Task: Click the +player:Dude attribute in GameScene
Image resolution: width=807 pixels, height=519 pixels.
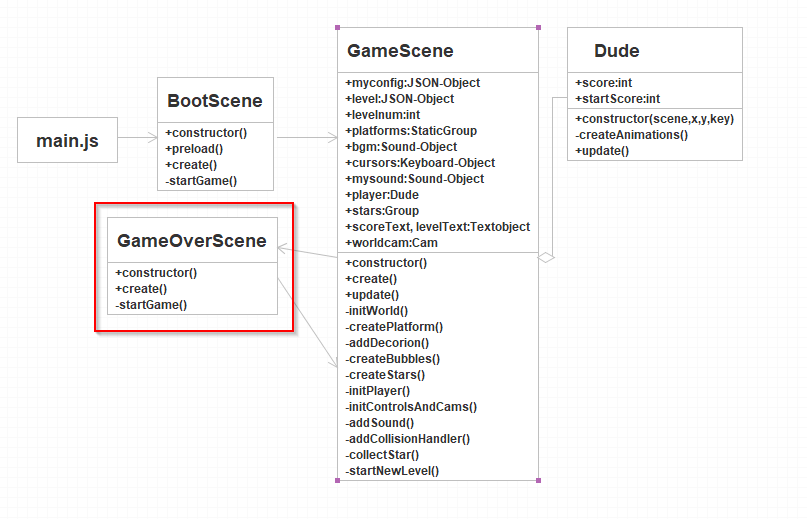Action: 382,195
